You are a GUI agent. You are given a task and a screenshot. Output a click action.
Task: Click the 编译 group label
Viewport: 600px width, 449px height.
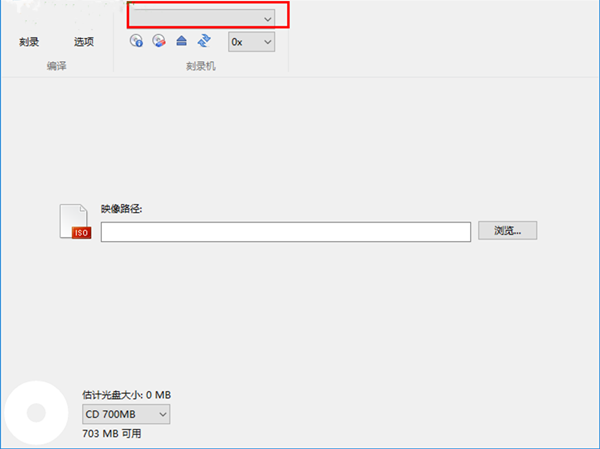coord(56,65)
